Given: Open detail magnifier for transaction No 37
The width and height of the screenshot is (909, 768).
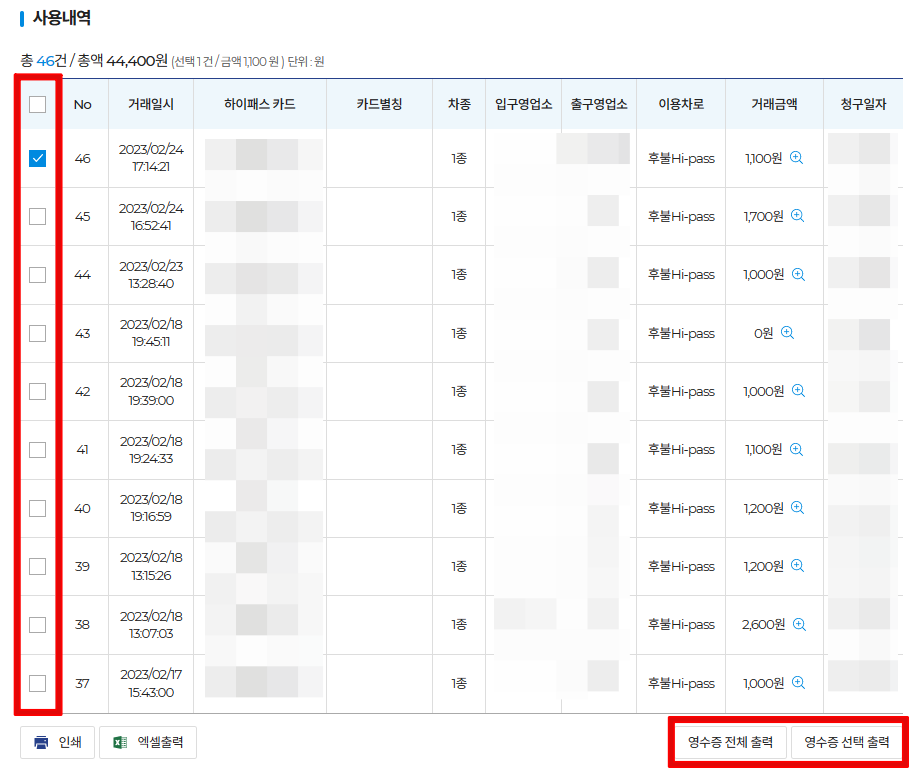Looking at the screenshot, I should [798, 683].
